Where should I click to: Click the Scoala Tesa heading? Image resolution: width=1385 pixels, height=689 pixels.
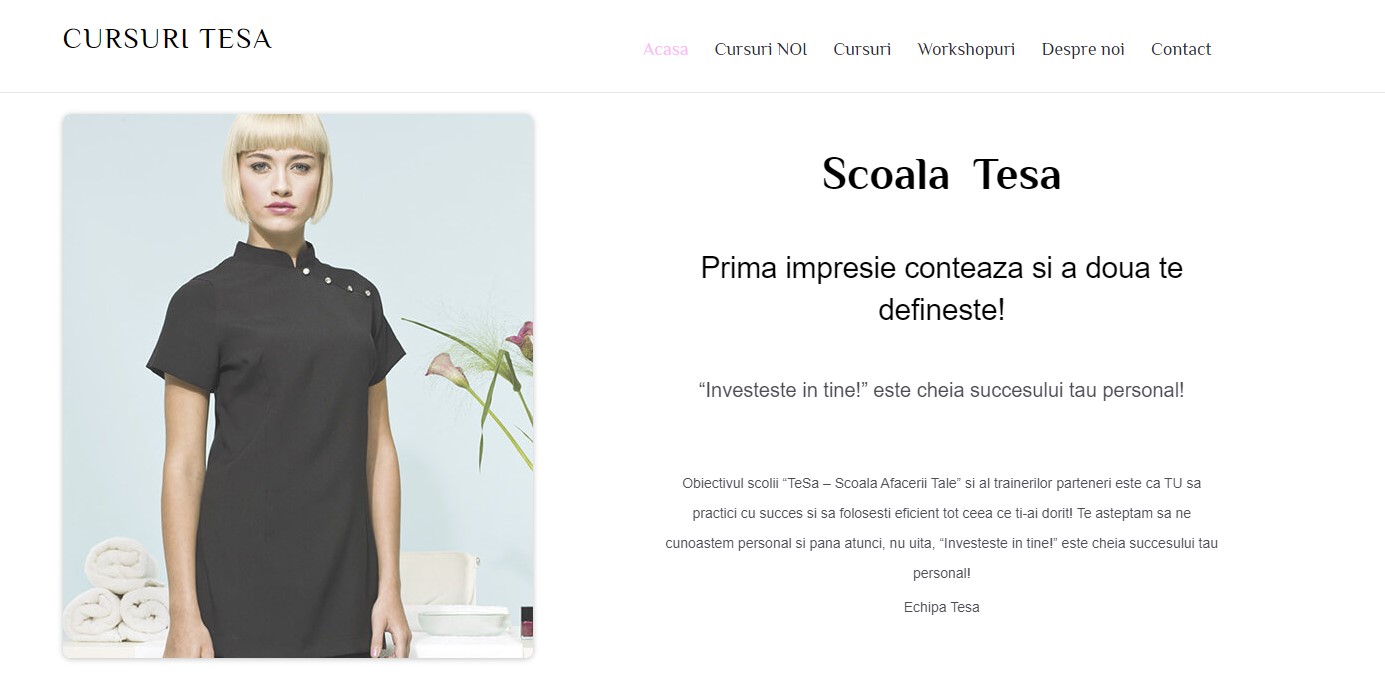(x=941, y=175)
